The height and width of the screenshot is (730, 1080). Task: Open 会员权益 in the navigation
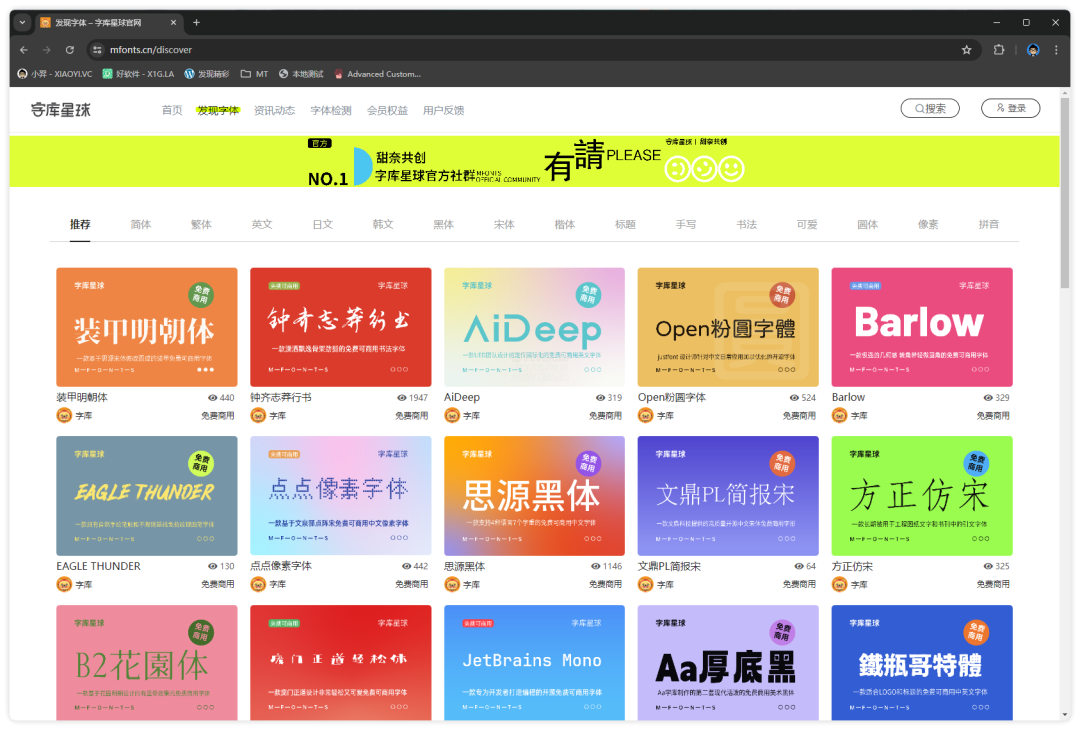387,110
